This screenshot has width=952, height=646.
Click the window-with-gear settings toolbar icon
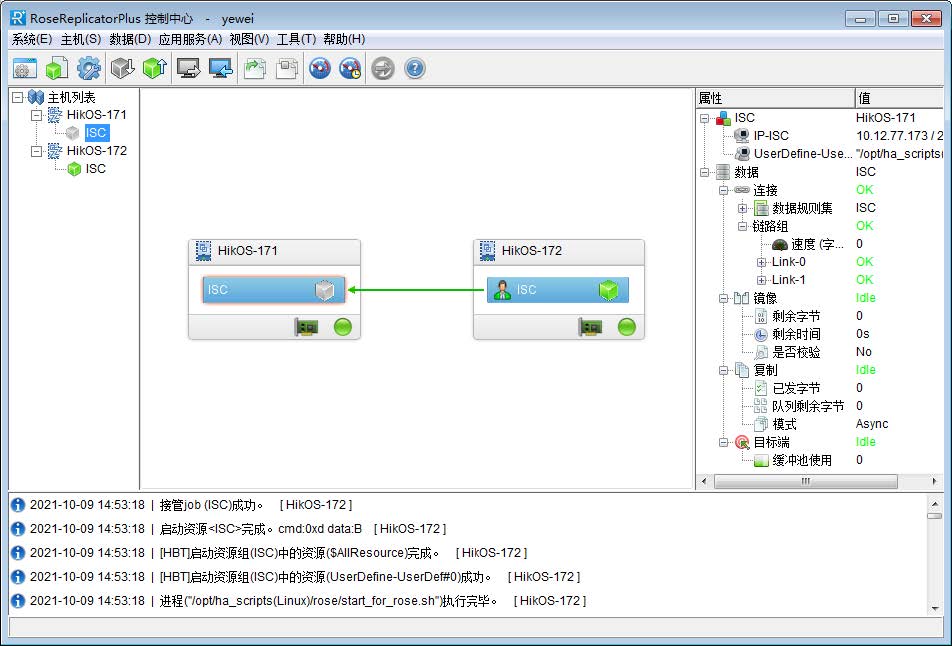pyautogui.click(x=25, y=69)
